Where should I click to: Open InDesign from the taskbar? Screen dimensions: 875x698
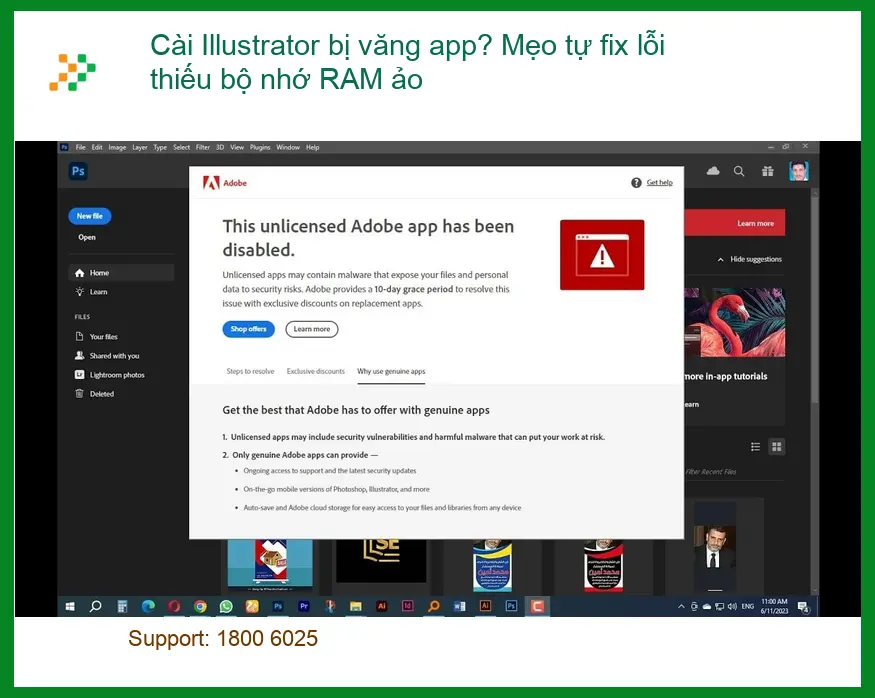point(407,606)
